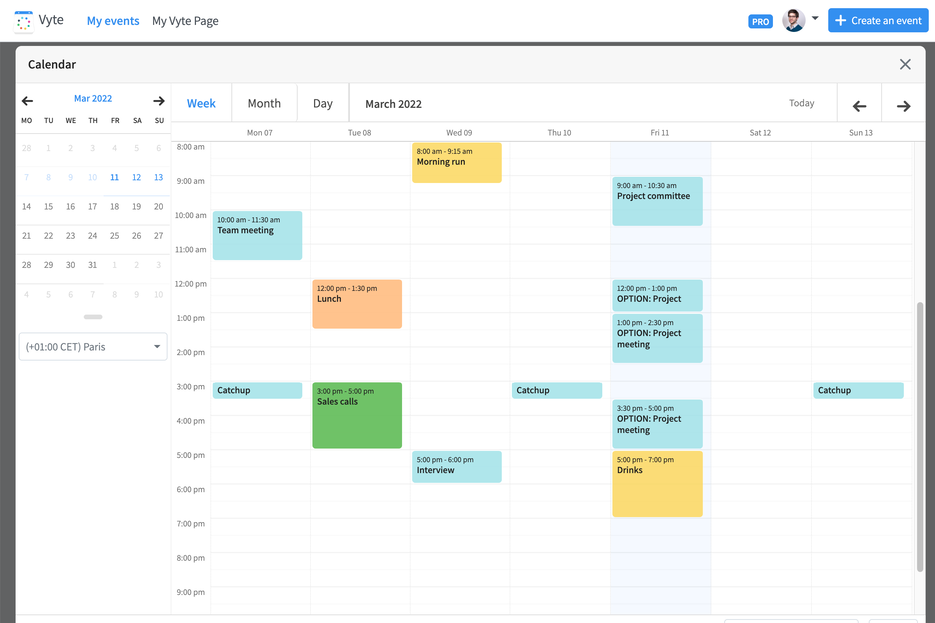
Task: Open the account dropdown next to the avatar
Action: (814, 20)
